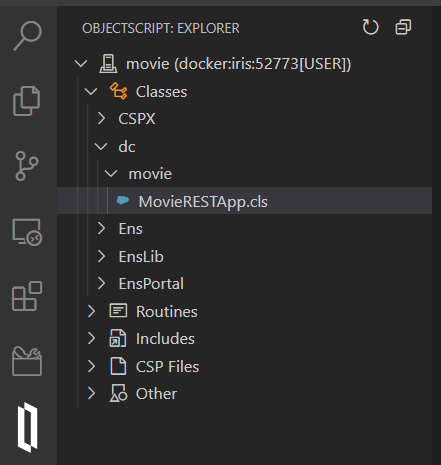This screenshot has width=441, height=465.
Task: Expand the Other node chevron
Action: click(91, 393)
